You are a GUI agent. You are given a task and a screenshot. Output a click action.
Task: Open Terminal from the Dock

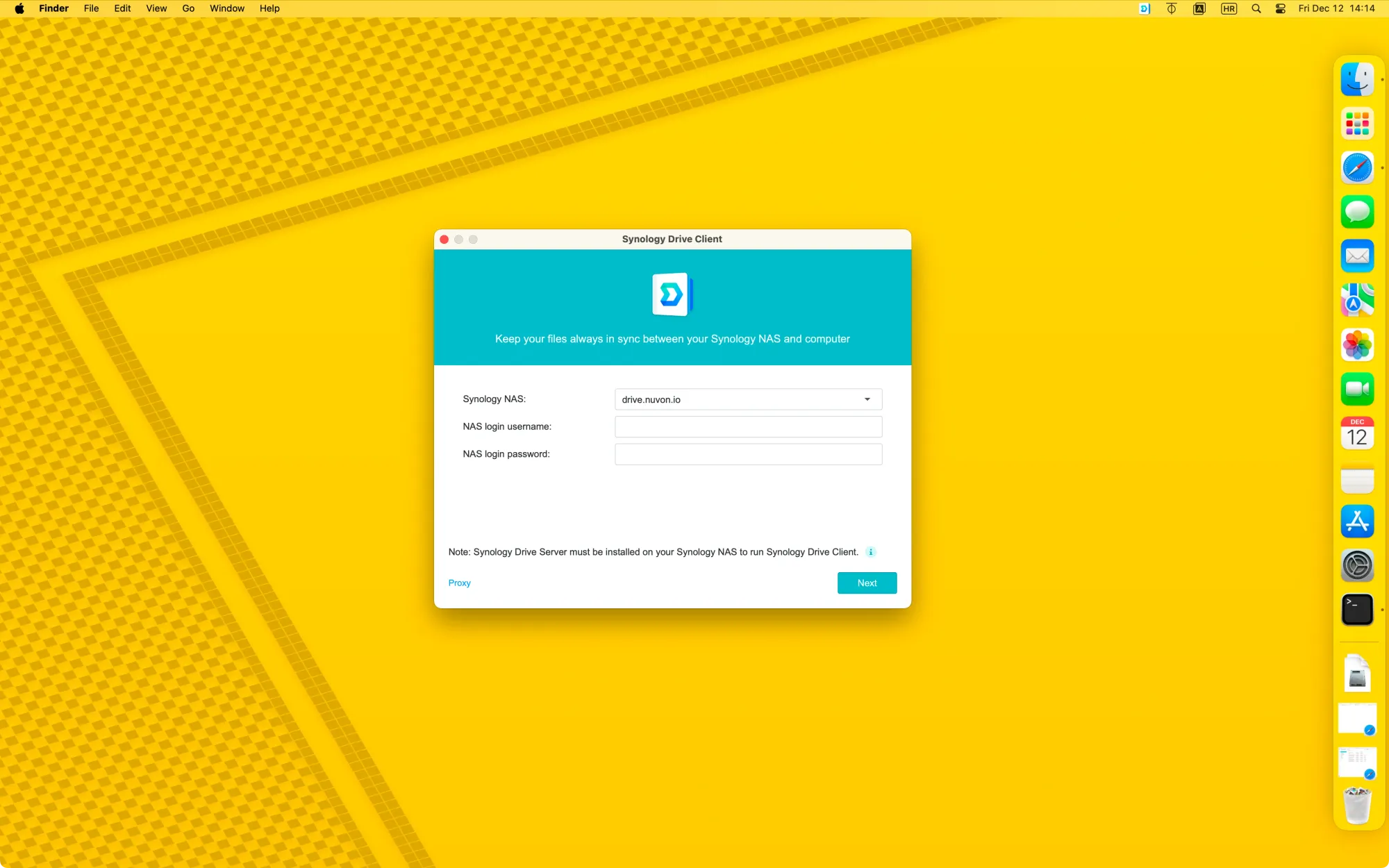click(1357, 610)
